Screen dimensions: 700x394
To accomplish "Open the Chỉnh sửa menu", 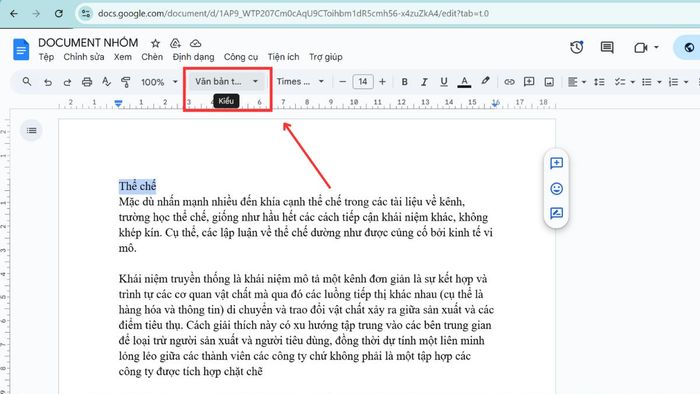I will [x=83, y=57].
